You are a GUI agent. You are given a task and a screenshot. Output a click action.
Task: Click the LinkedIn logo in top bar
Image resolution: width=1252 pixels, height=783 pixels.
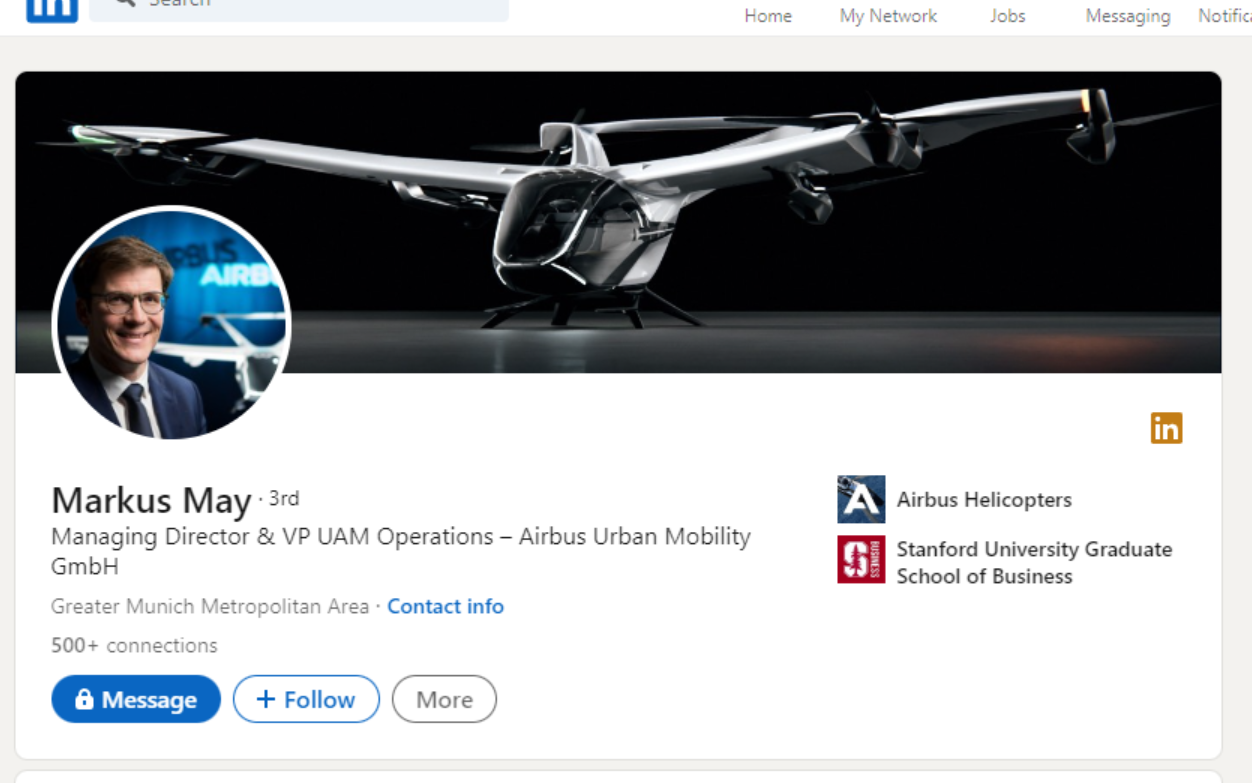(52, 8)
